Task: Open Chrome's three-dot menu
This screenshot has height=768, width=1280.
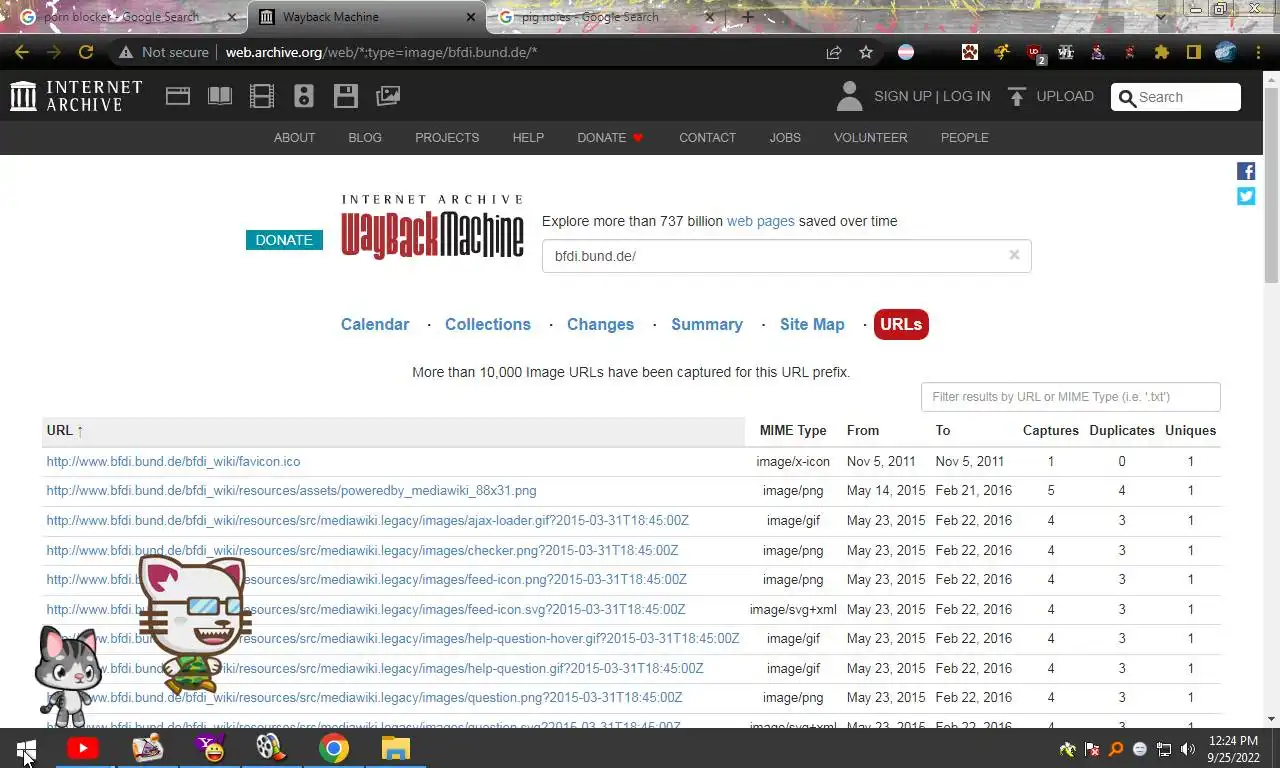Action: [1259, 52]
